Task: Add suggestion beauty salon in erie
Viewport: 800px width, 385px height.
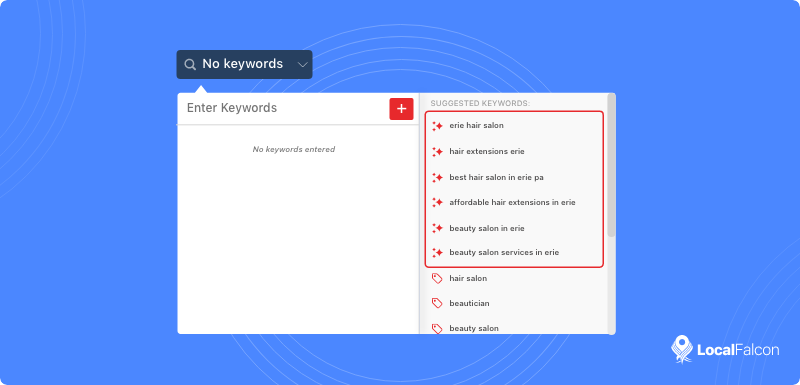Action: [487, 228]
